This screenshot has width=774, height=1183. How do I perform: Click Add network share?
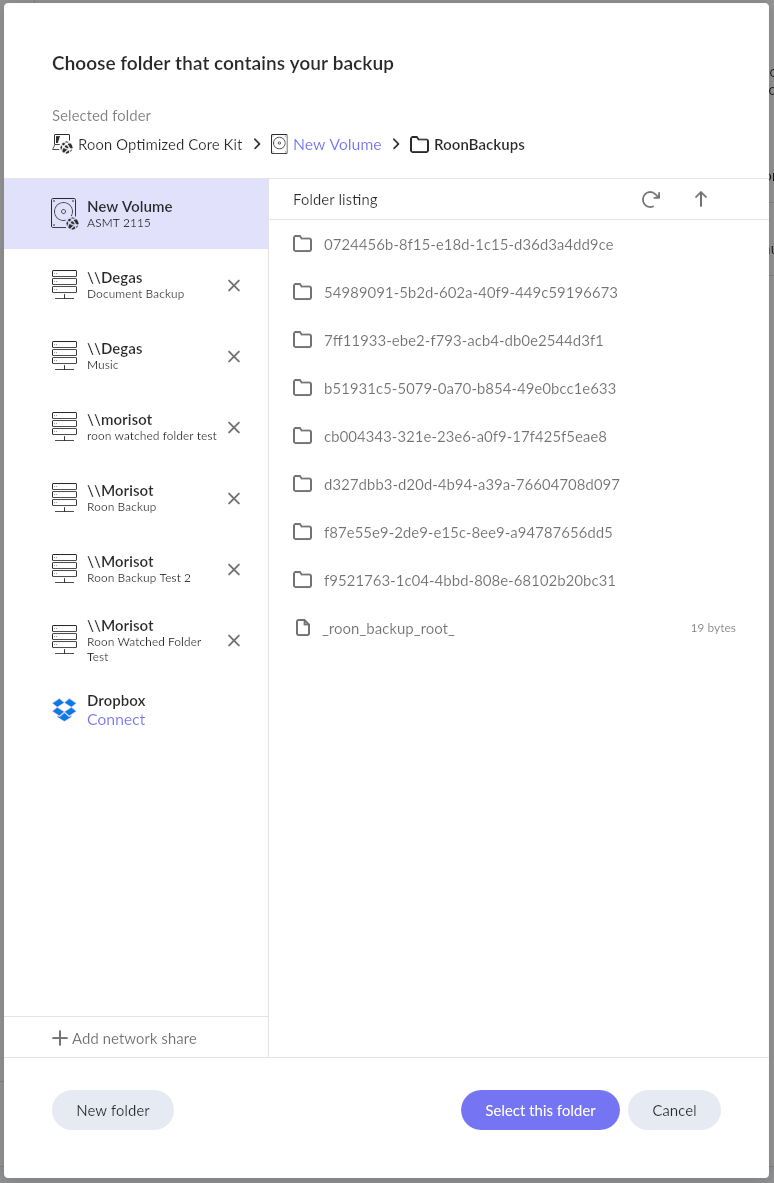[x=125, y=1038]
